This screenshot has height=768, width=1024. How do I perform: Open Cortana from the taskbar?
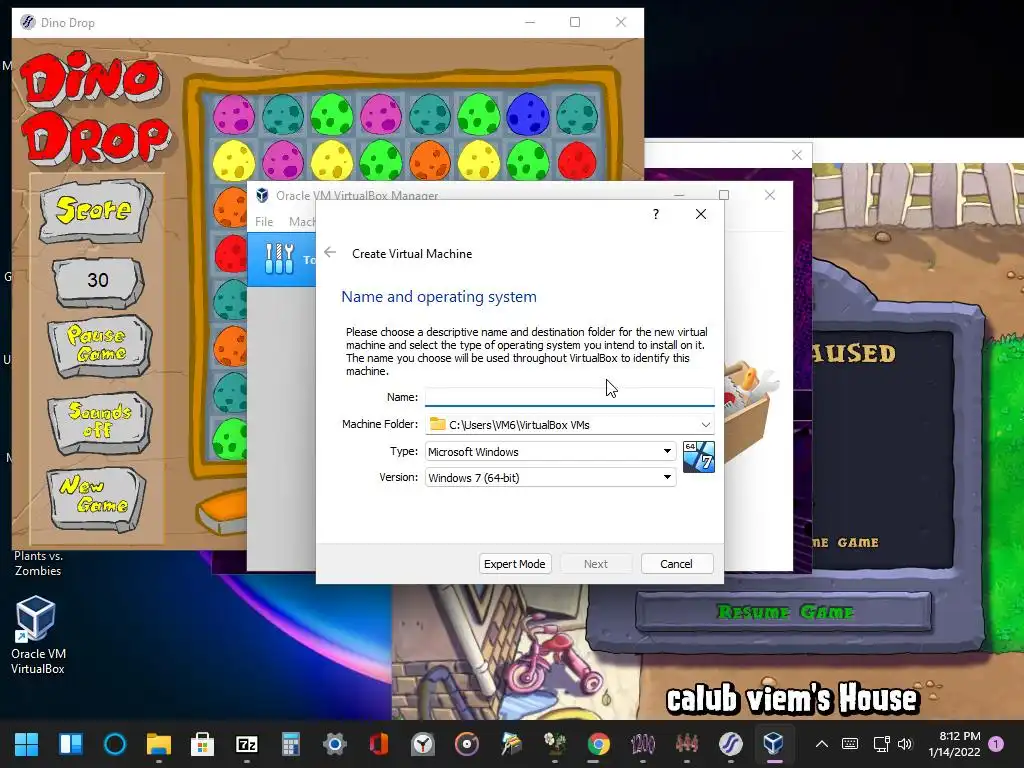[x=115, y=744]
